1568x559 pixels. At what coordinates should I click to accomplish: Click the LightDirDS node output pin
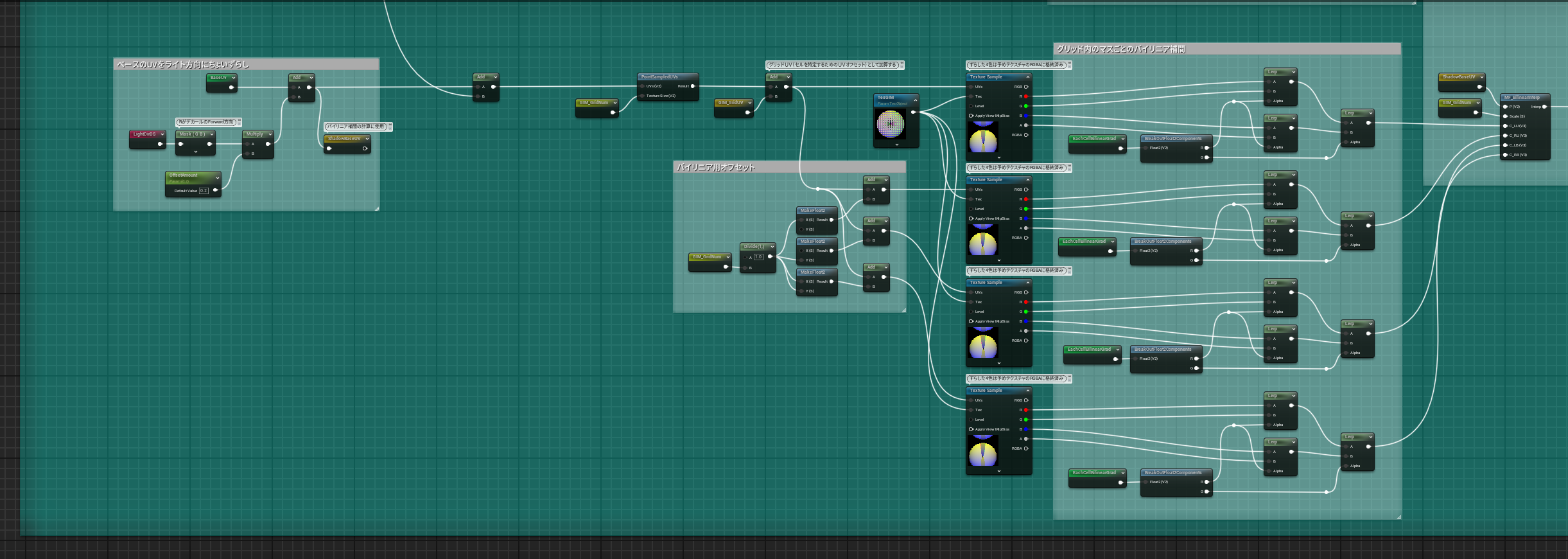[160, 144]
